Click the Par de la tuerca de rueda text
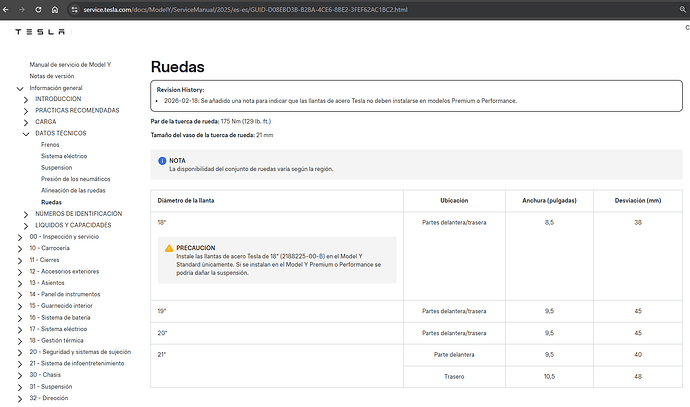This screenshot has width=690, height=407. tap(185, 121)
